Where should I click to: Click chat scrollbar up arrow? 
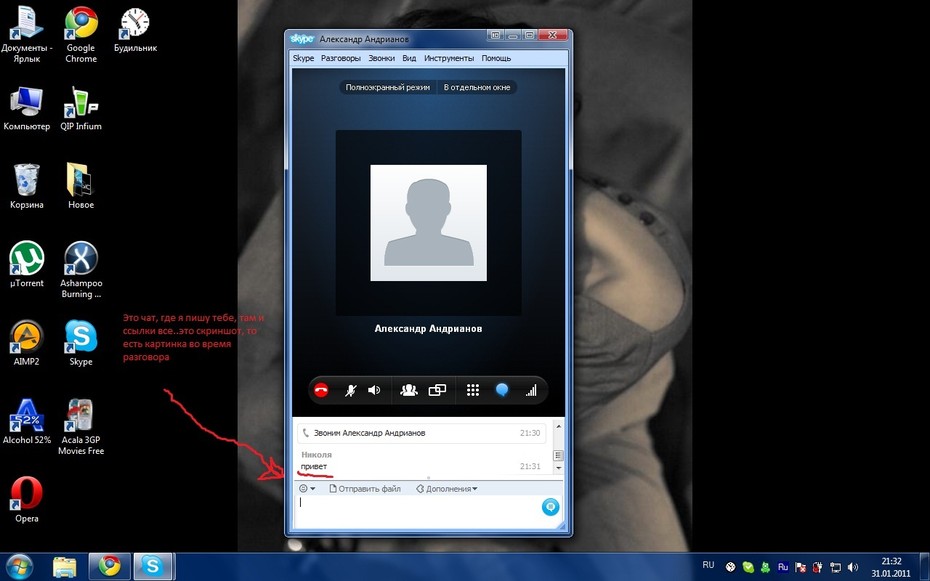(558, 426)
